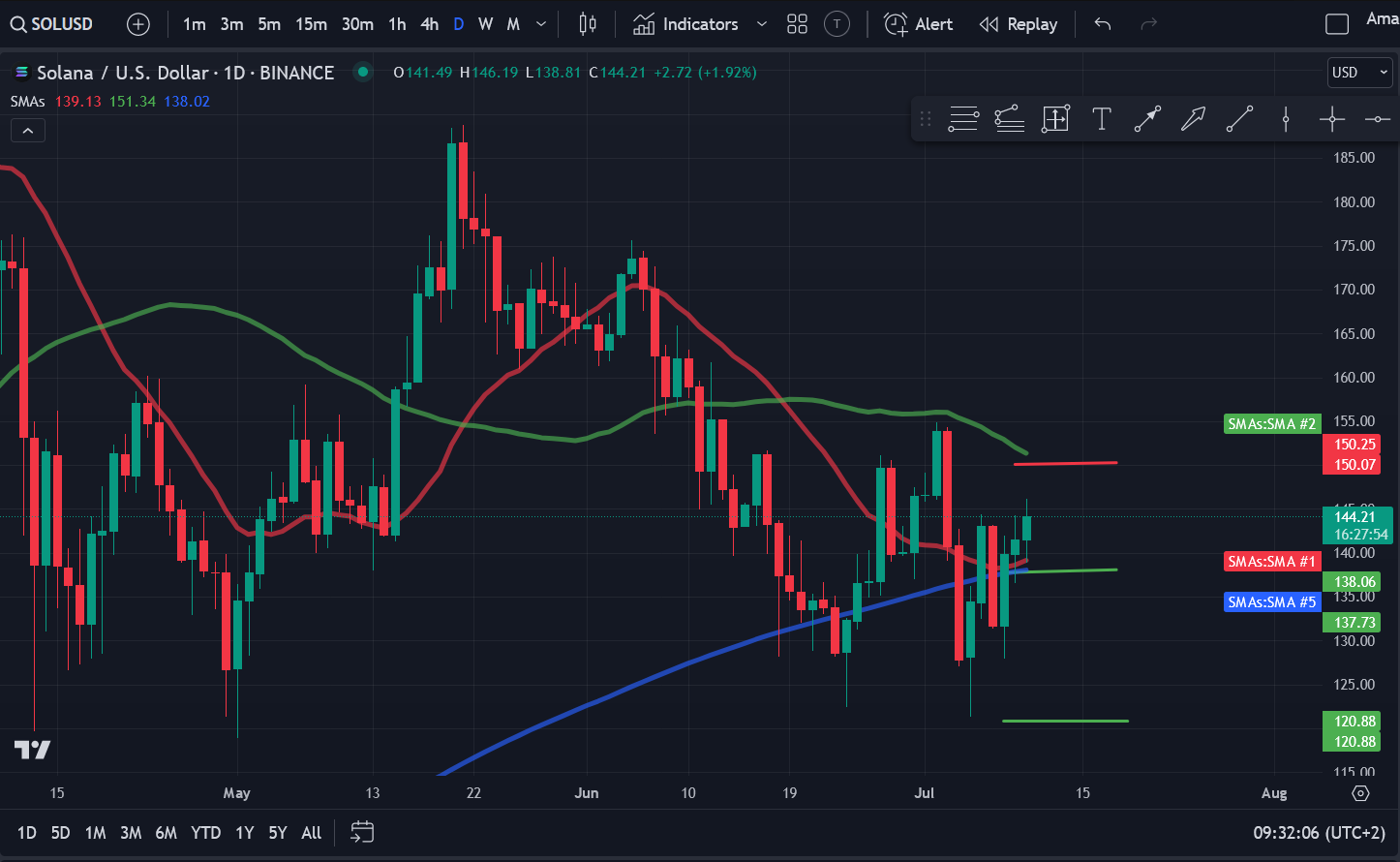Screen dimensions: 1400x862
Task: Set date range to 3M
Action: [x=131, y=832]
